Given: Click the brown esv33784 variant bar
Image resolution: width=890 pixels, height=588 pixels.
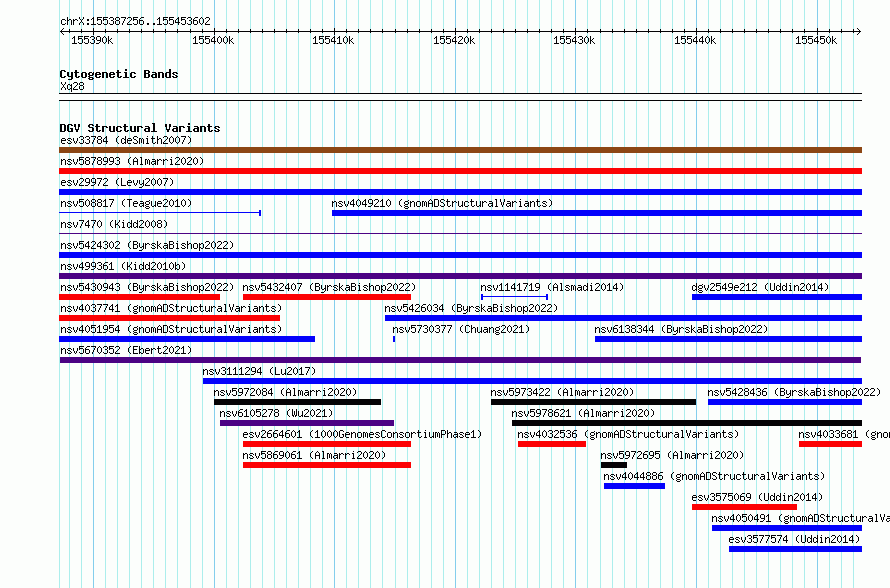Looking at the screenshot, I should click(460, 150).
